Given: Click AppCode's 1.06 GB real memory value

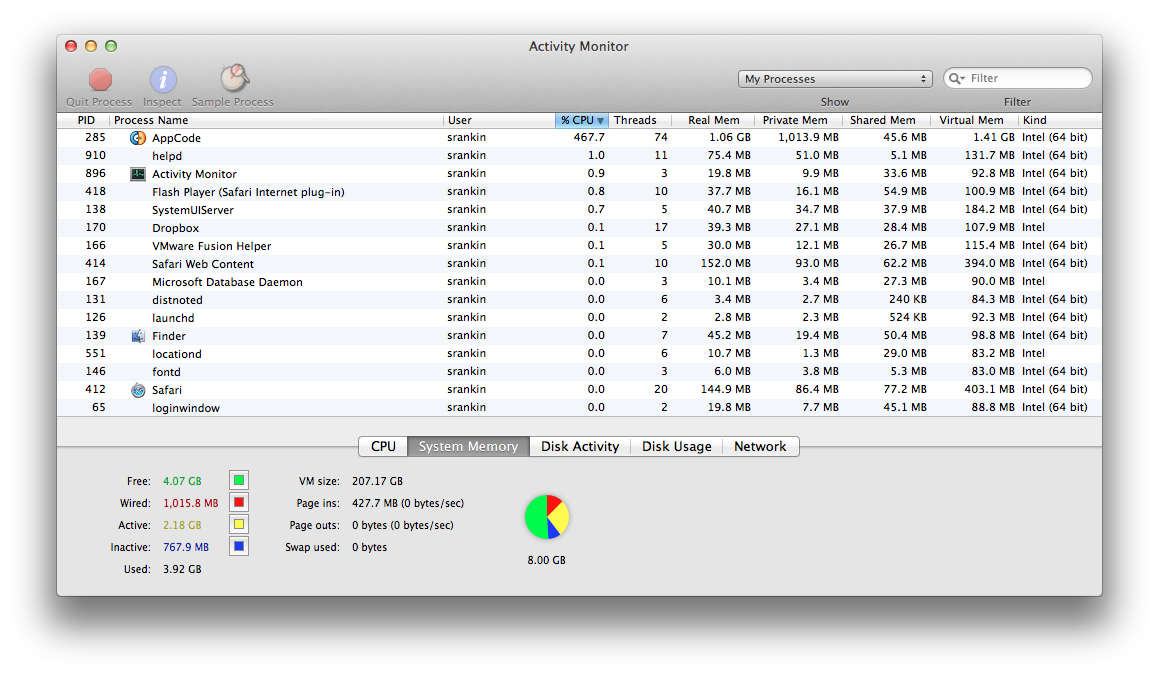Looking at the screenshot, I should pyautogui.click(x=730, y=138).
